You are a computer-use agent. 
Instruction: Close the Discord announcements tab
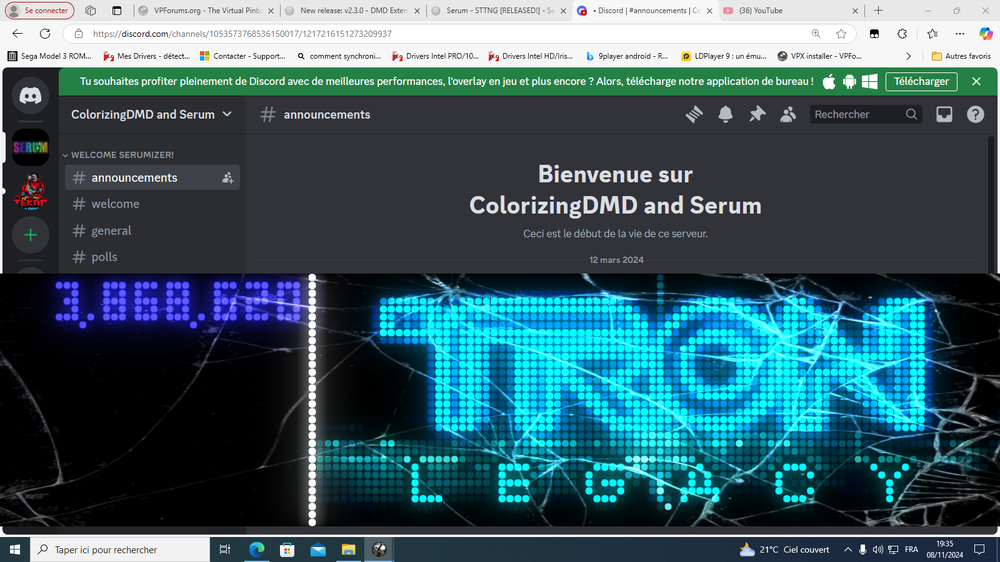pyautogui.click(x=709, y=11)
